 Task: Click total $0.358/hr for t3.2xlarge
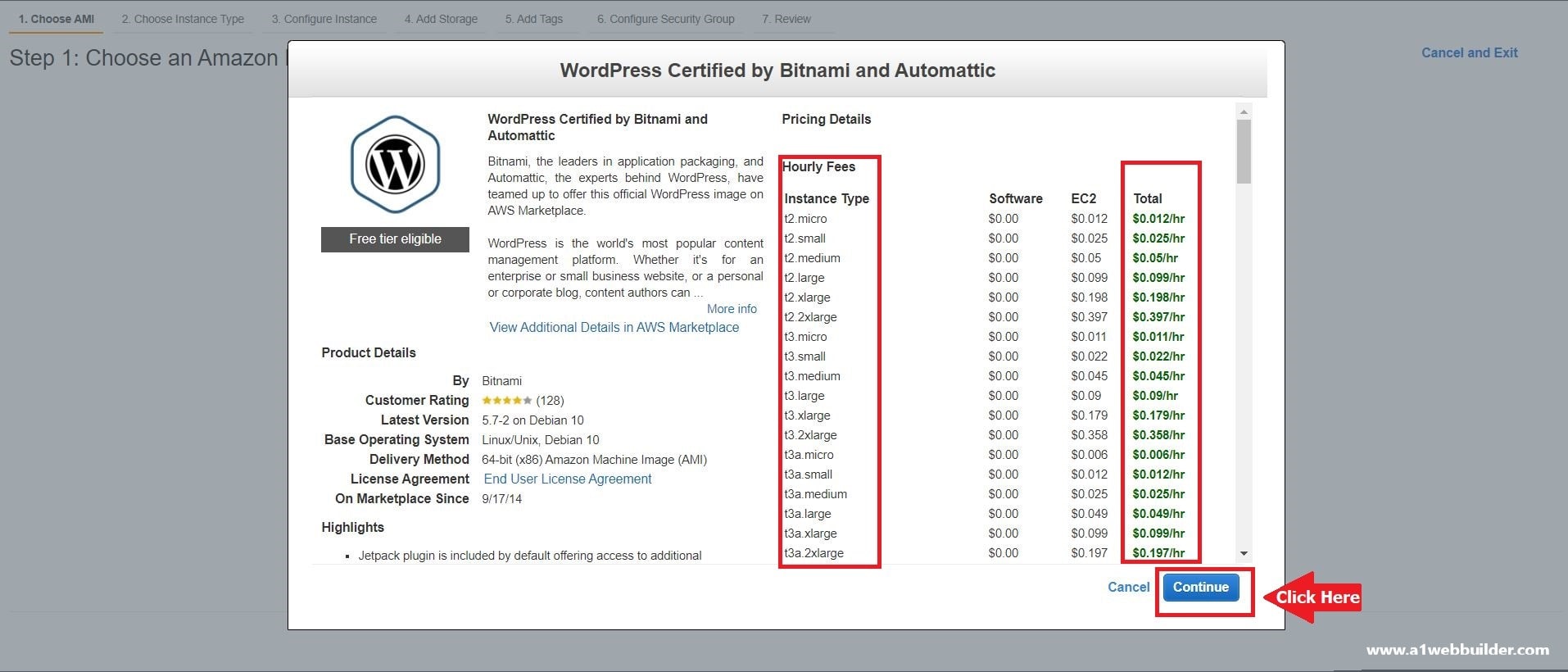pyautogui.click(x=1158, y=435)
